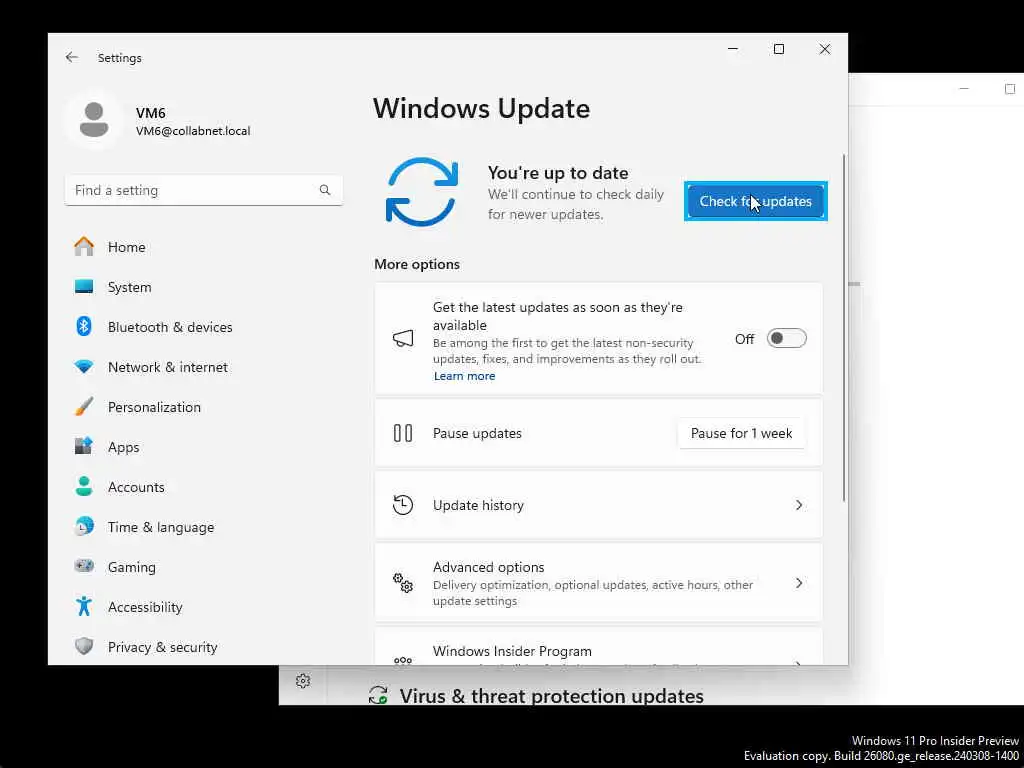Expand Advanced options chevron
The height and width of the screenshot is (768, 1024).
point(799,583)
